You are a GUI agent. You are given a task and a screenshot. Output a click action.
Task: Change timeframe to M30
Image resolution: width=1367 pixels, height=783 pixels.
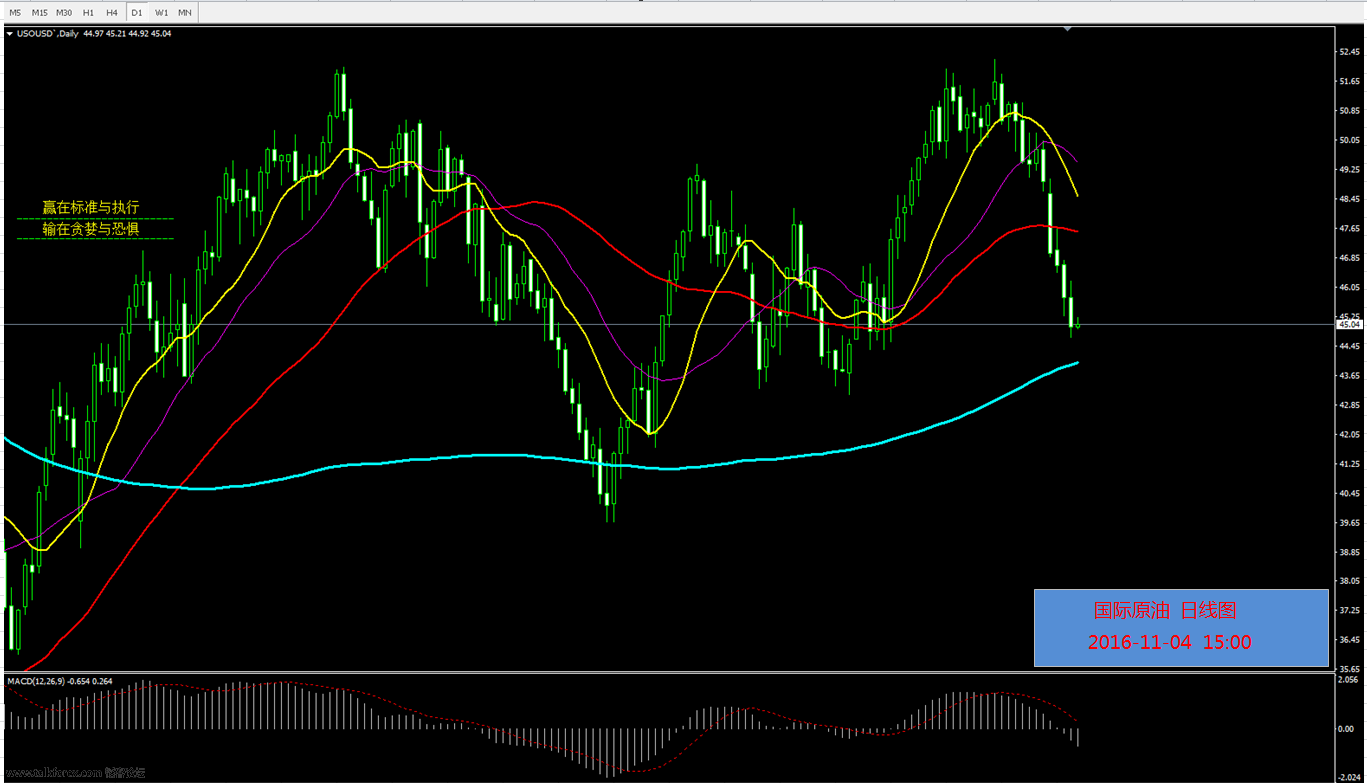click(64, 12)
